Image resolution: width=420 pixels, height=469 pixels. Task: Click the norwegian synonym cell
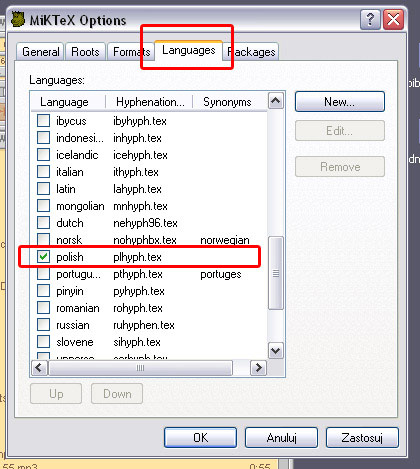click(x=225, y=240)
